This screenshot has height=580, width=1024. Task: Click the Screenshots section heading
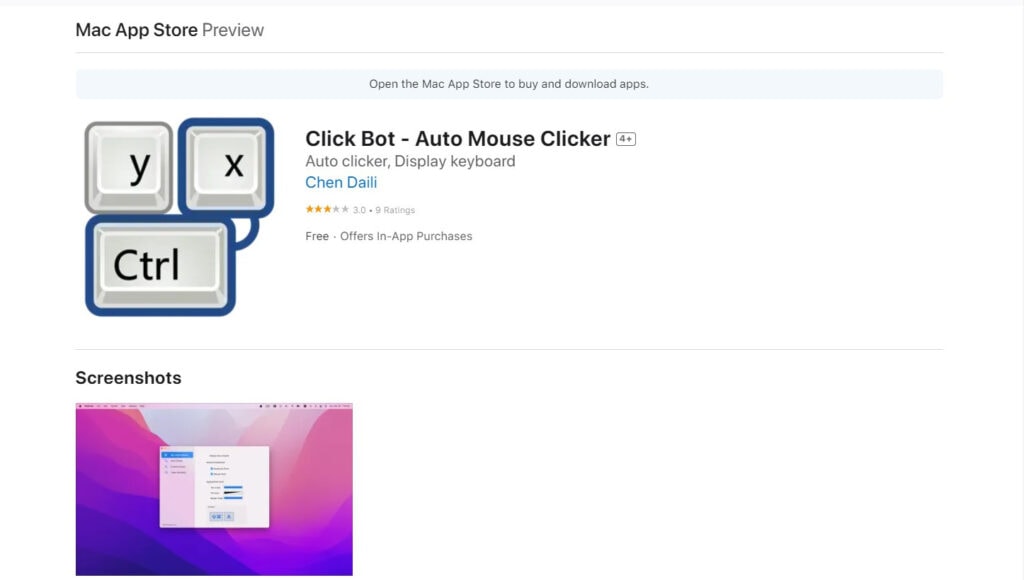click(129, 378)
